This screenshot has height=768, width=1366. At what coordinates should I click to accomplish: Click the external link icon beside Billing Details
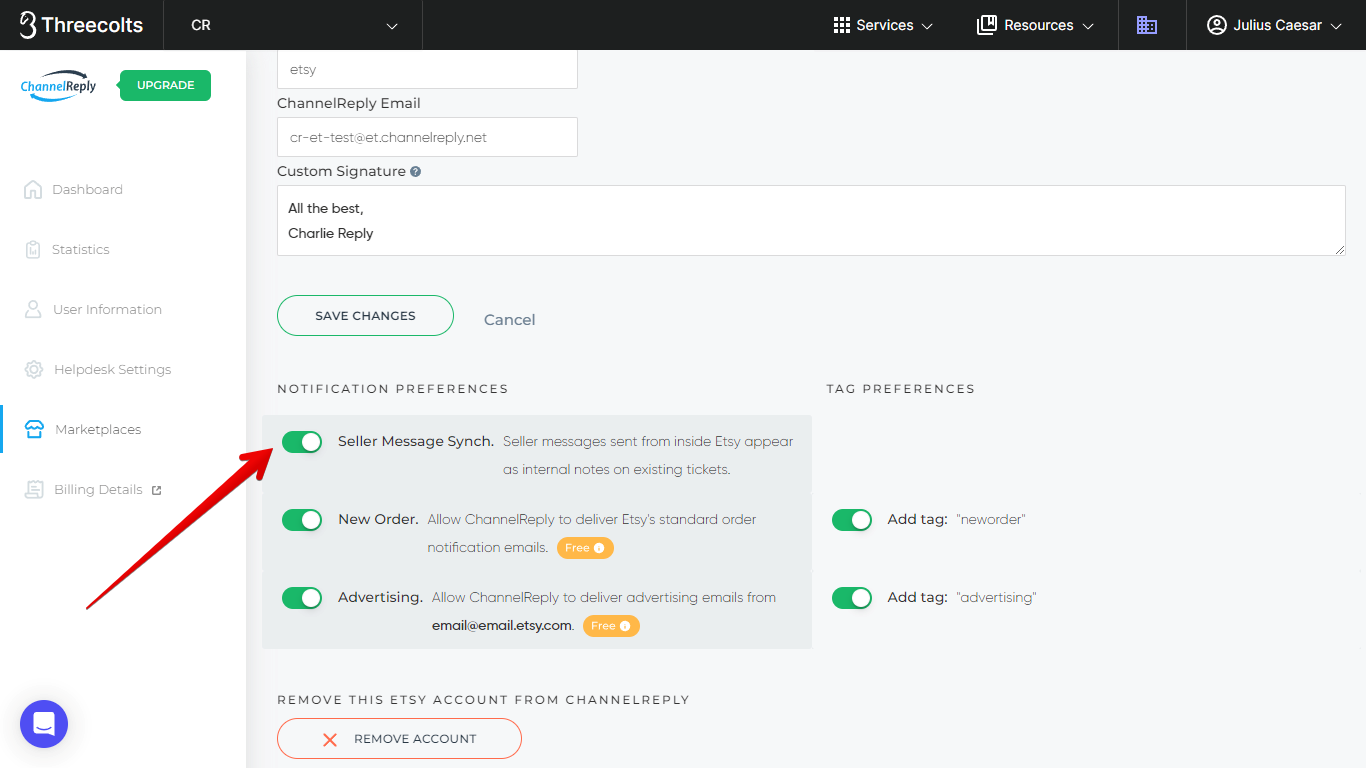pos(156,490)
